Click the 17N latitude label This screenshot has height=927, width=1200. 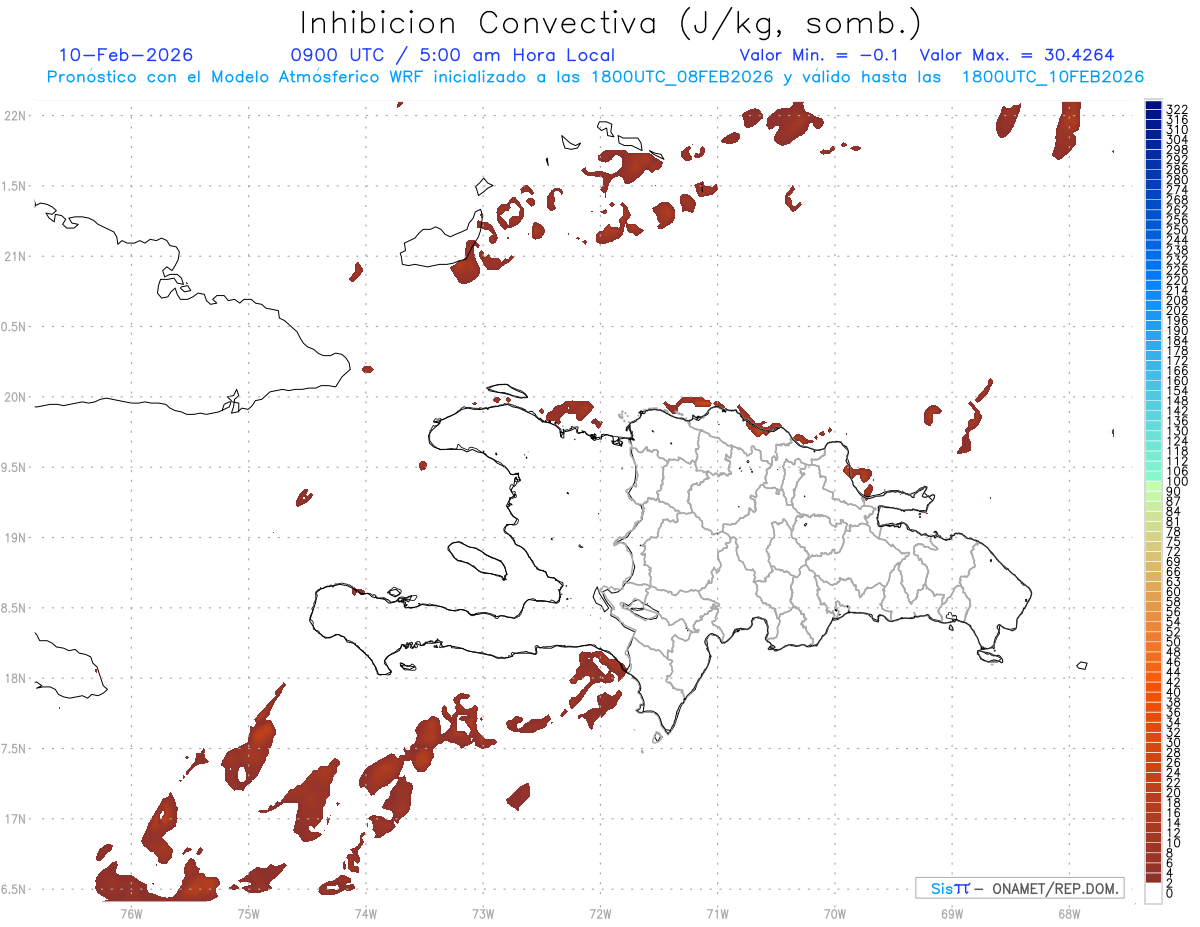pyautogui.click(x=15, y=819)
